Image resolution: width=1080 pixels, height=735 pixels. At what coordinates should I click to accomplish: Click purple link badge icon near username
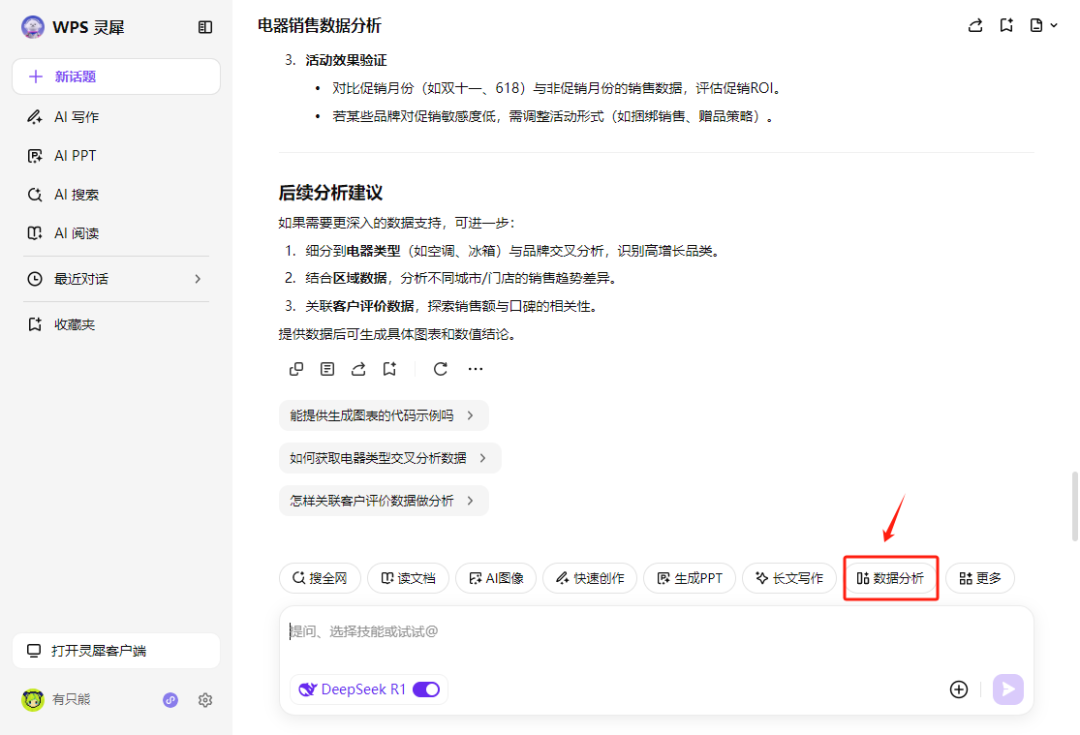pyautogui.click(x=170, y=700)
